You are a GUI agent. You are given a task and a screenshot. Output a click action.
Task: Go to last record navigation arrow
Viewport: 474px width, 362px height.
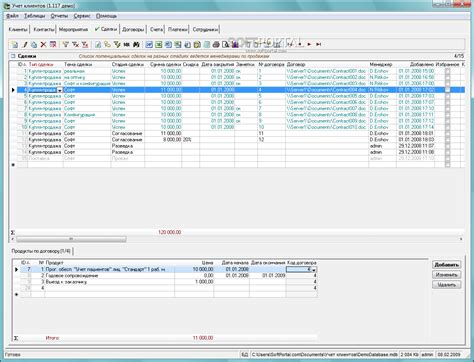tap(319, 44)
